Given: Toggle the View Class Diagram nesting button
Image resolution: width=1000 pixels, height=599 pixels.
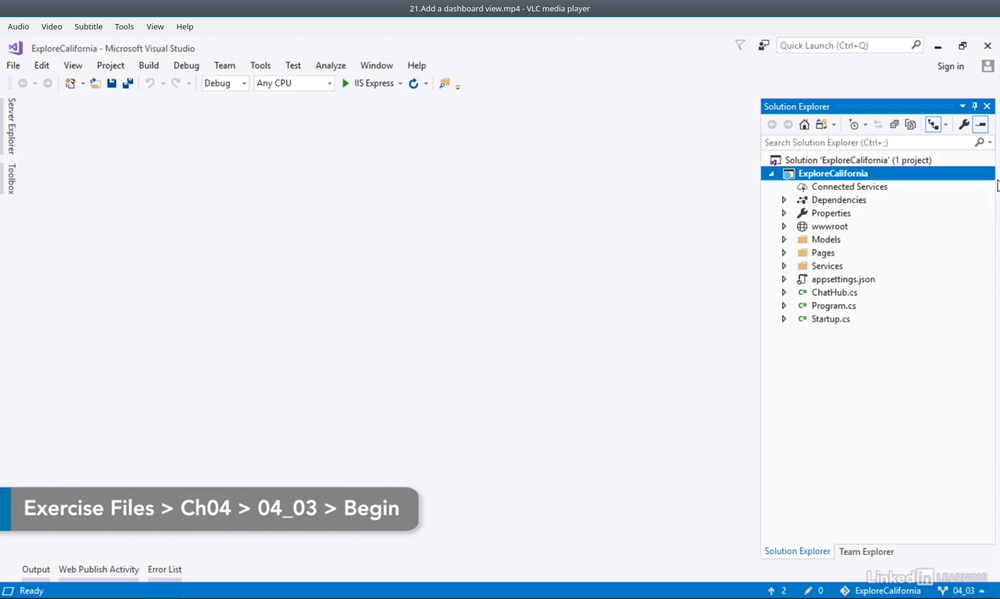Looking at the screenshot, I should [x=934, y=124].
